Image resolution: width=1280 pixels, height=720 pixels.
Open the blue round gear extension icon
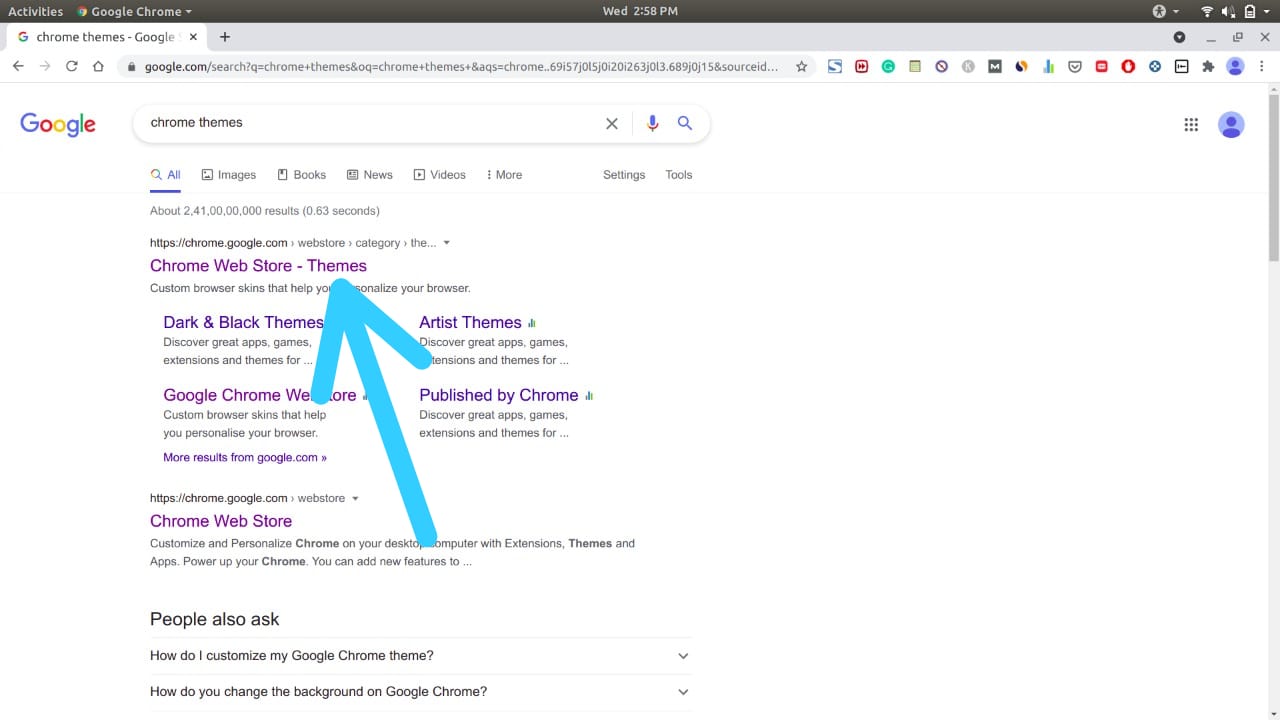[x=1155, y=67]
